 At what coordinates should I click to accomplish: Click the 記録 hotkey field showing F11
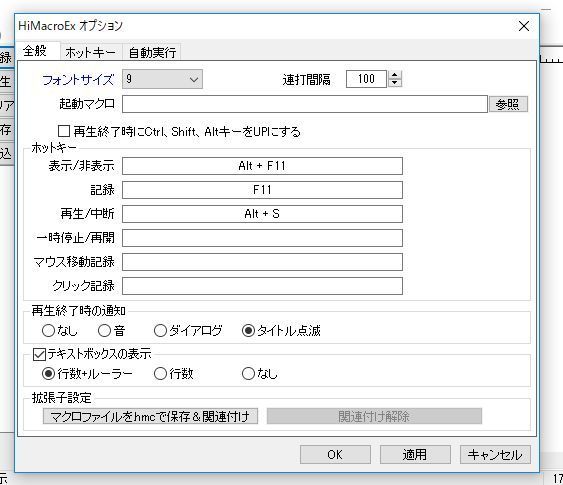pyautogui.click(x=262, y=190)
